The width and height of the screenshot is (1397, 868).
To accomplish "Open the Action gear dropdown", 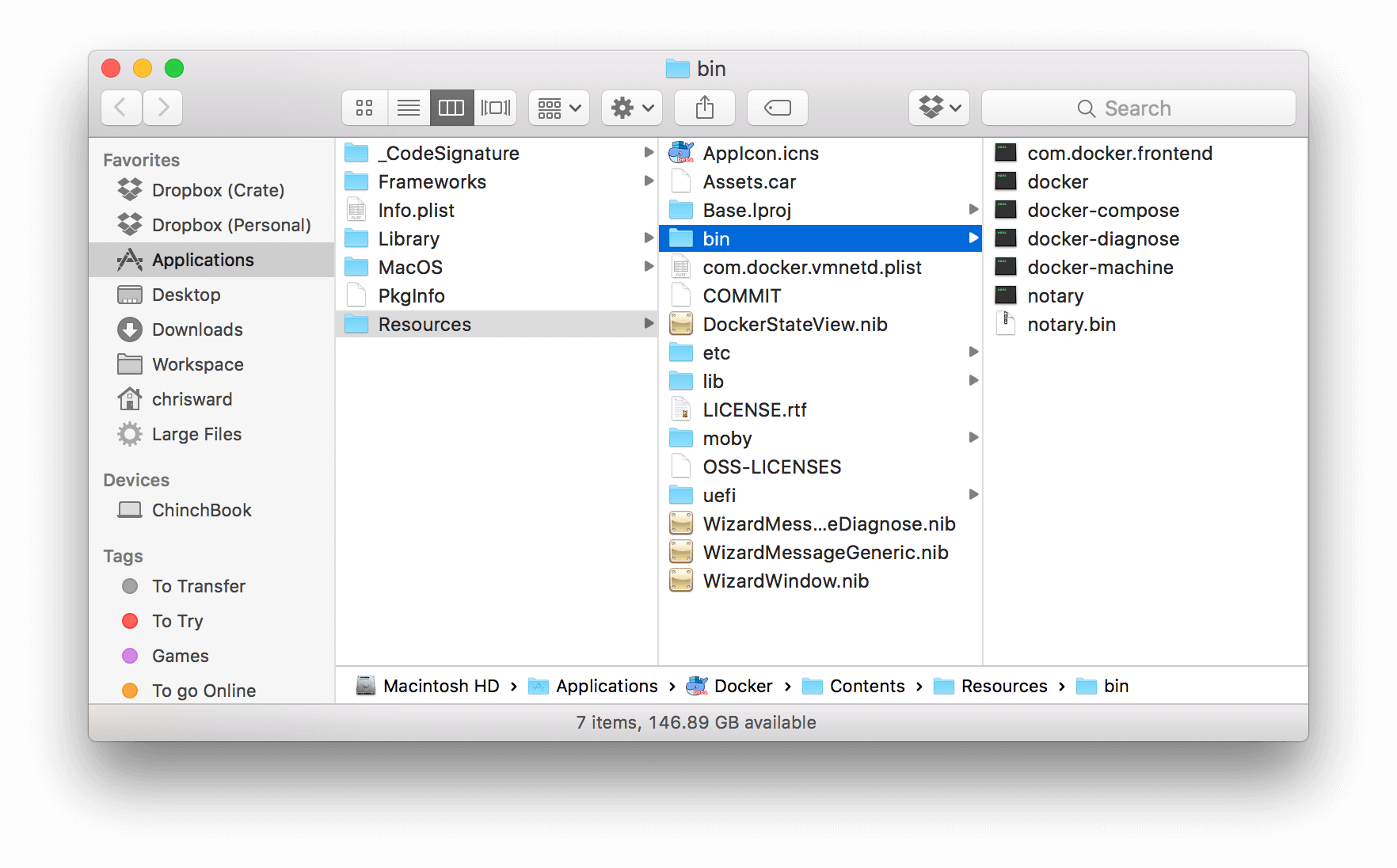I will tap(631, 108).
